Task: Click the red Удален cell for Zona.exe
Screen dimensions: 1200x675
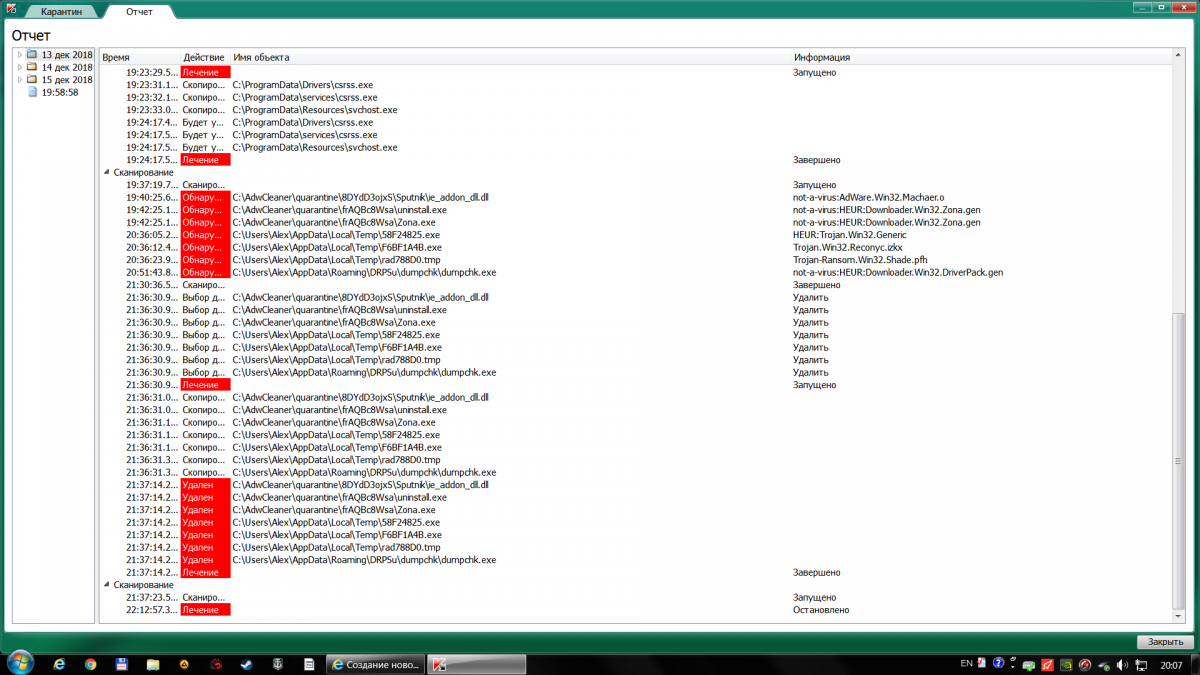Action: [205, 510]
